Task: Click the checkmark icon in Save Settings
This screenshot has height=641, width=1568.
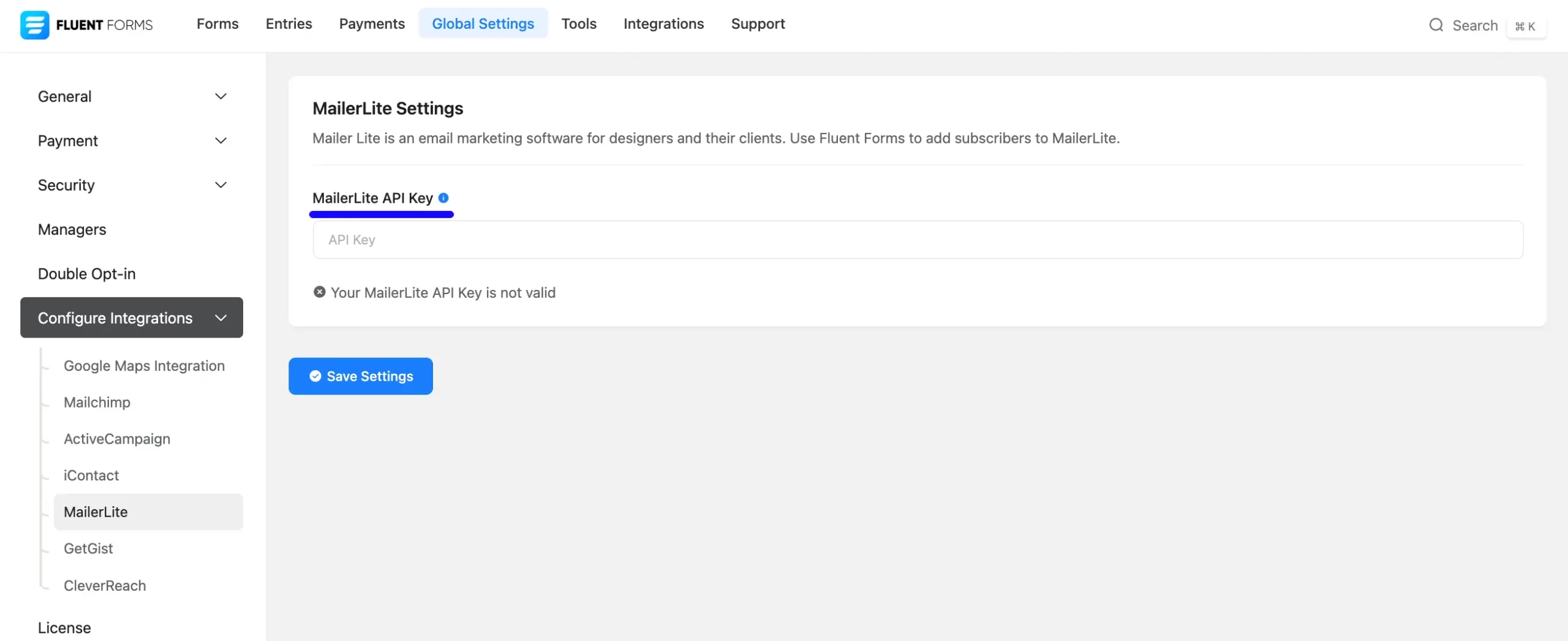Action: coord(315,376)
